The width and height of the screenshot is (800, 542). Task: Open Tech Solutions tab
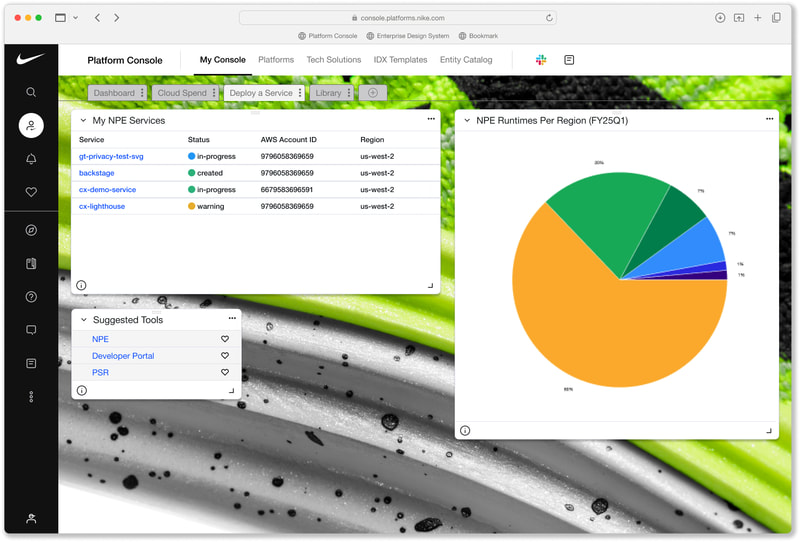334,60
